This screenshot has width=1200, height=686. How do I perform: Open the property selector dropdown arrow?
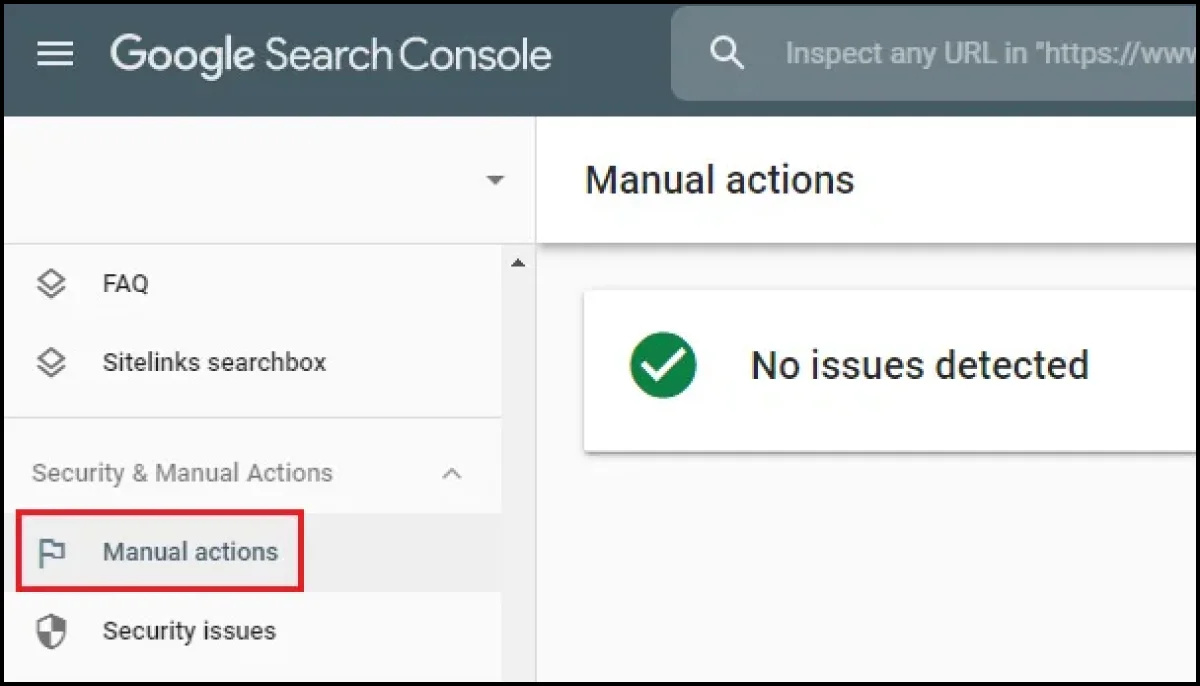[494, 181]
